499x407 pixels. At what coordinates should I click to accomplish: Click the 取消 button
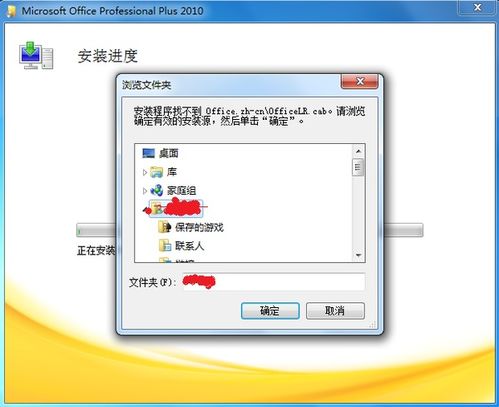[335, 311]
